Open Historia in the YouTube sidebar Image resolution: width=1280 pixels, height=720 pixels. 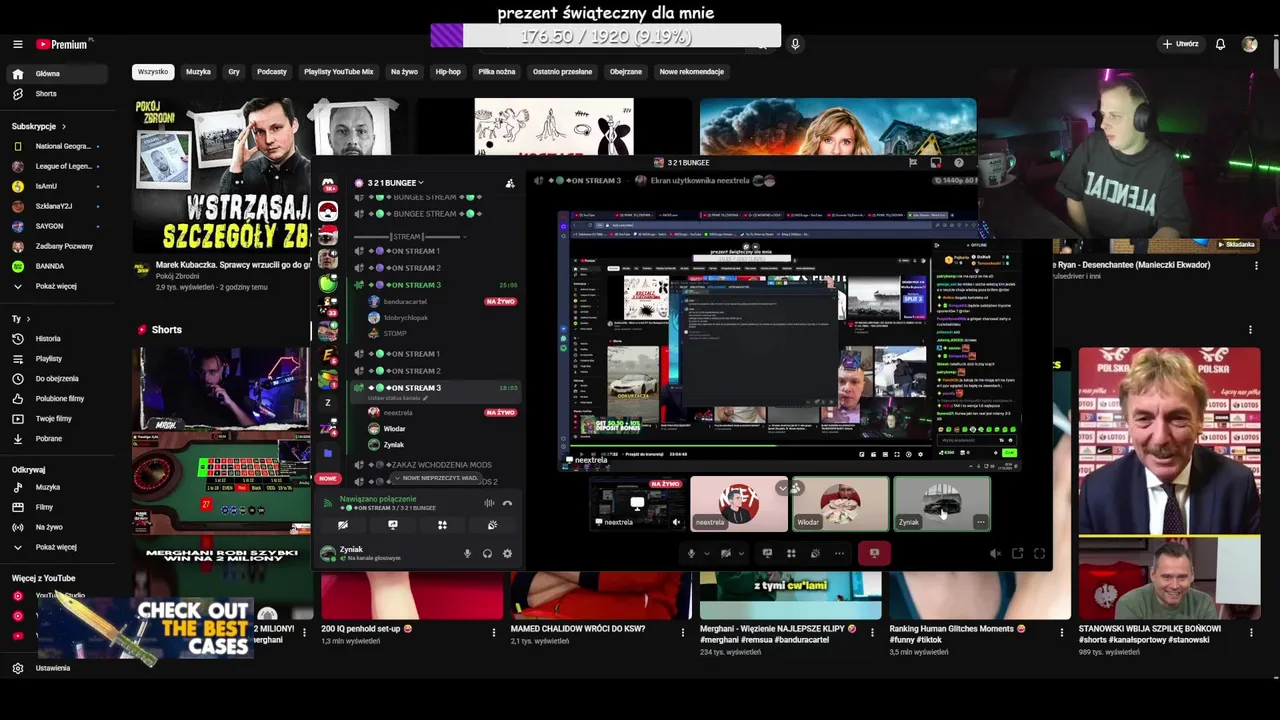(47, 339)
